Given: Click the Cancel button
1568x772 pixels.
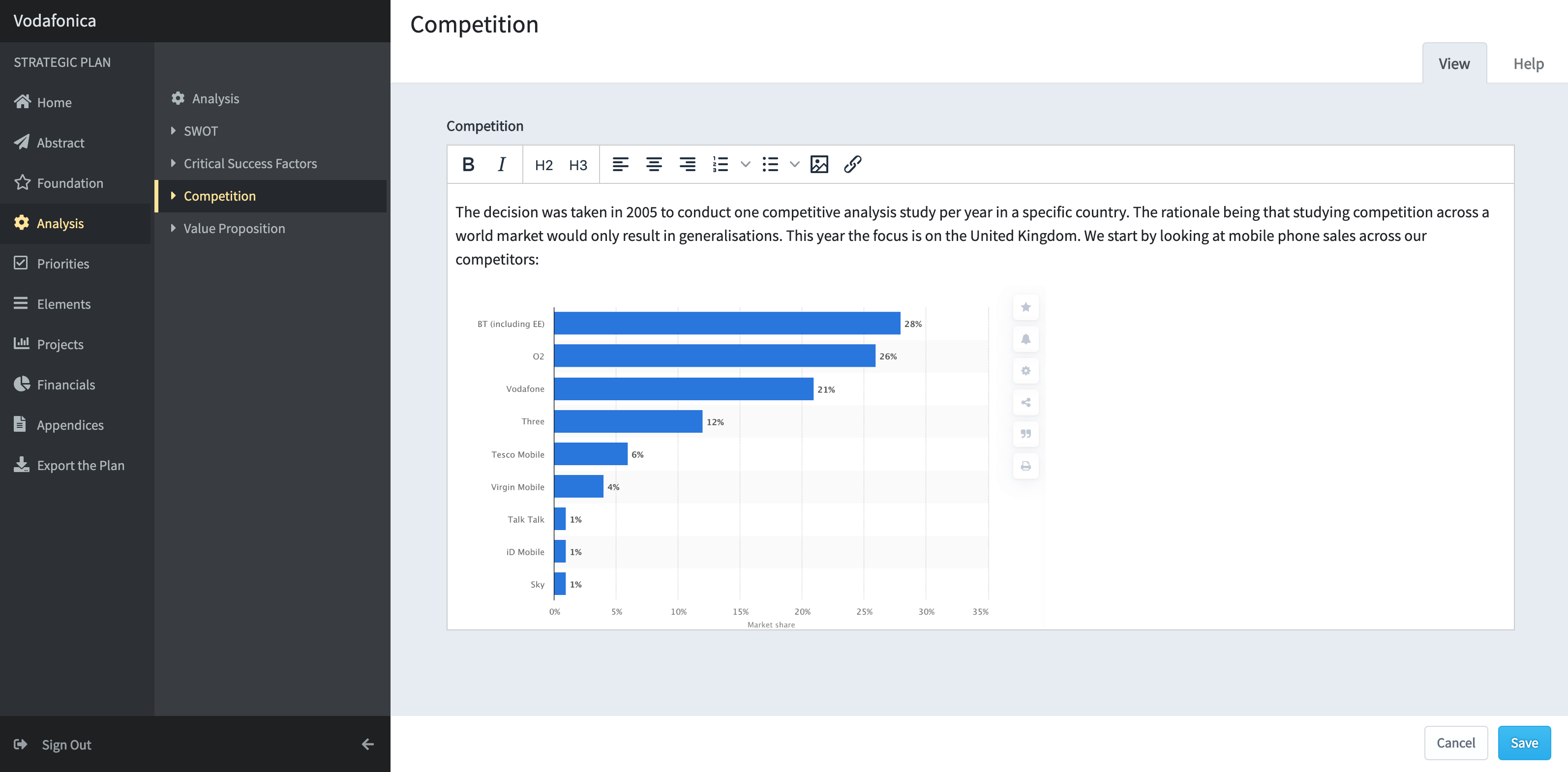Looking at the screenshot, I should 1455,743.
